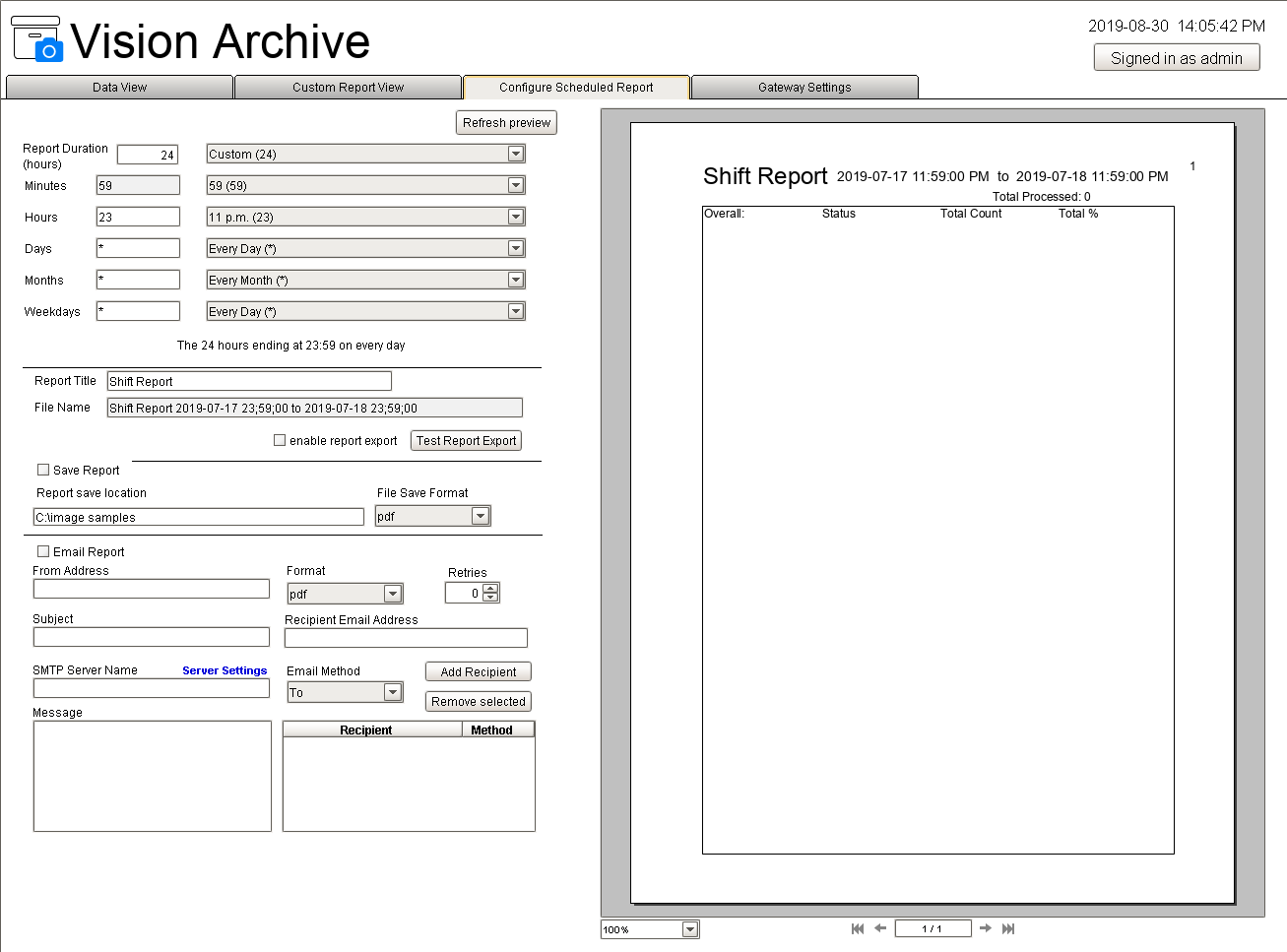Go to first page of report preview
Screen dimensions: 1287x952
(x=857, y=928)
